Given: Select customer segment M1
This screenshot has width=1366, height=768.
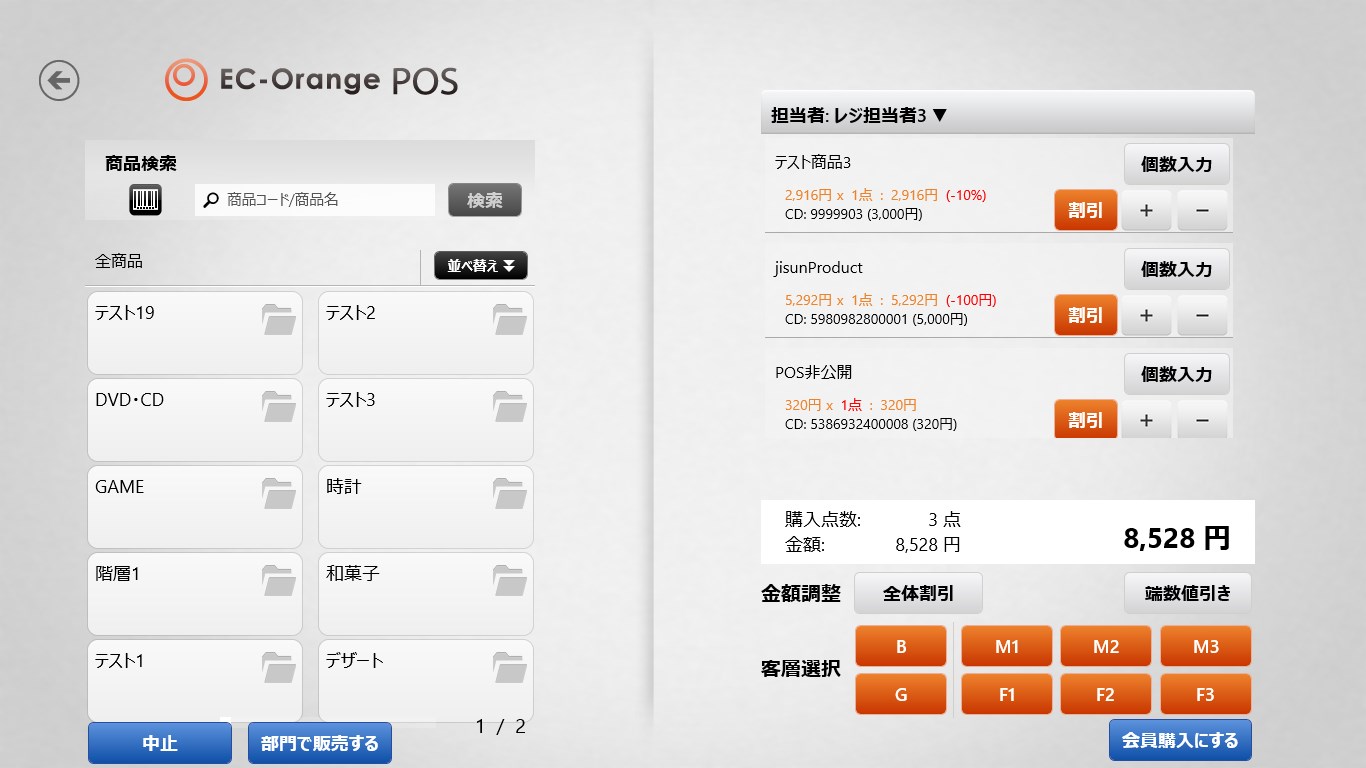Looking at the screenshot, I should pyautogui.click(x=1006, y=645).
